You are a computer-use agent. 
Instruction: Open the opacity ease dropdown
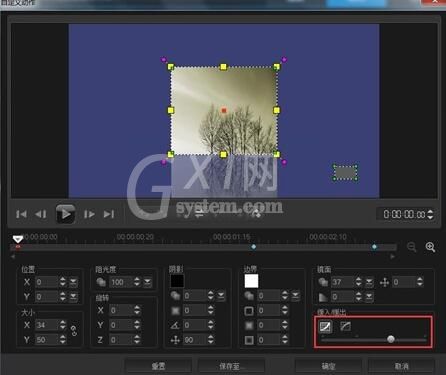tap(147, 282)
